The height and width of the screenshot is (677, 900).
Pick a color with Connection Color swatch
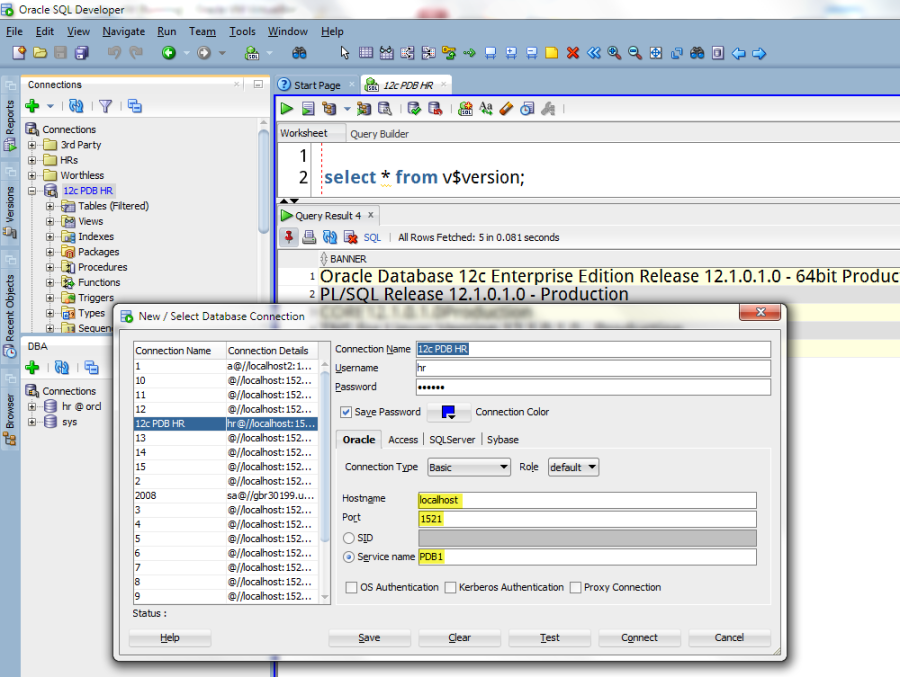tap(448, 412)
